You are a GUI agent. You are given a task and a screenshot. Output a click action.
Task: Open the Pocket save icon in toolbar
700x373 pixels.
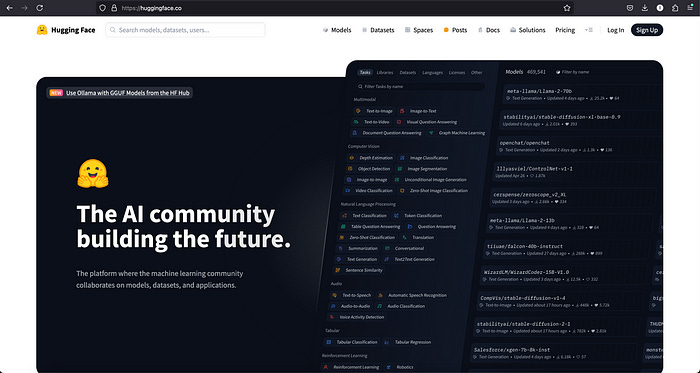(x=630, y=8)
